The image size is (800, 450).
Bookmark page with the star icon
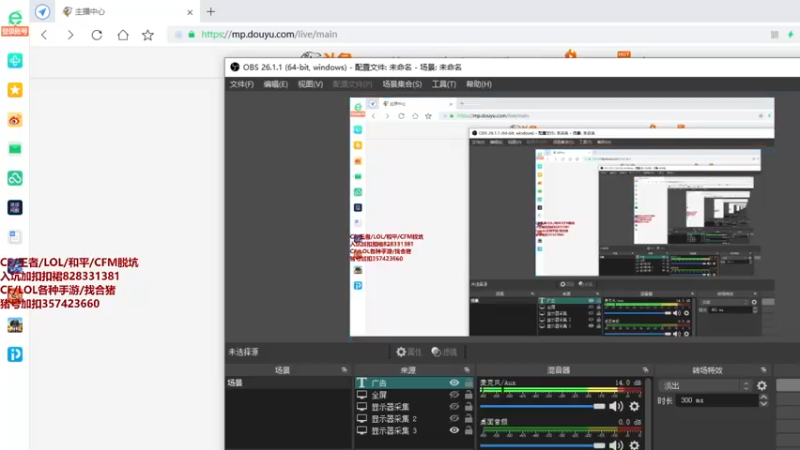(x=148, y=35)
